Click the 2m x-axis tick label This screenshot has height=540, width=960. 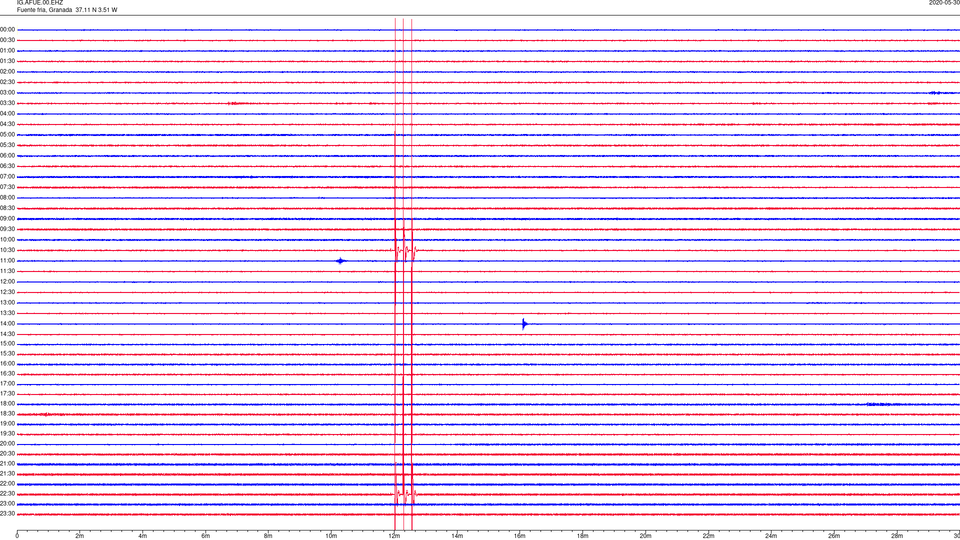pyautogui.click(x=80, y=536)
